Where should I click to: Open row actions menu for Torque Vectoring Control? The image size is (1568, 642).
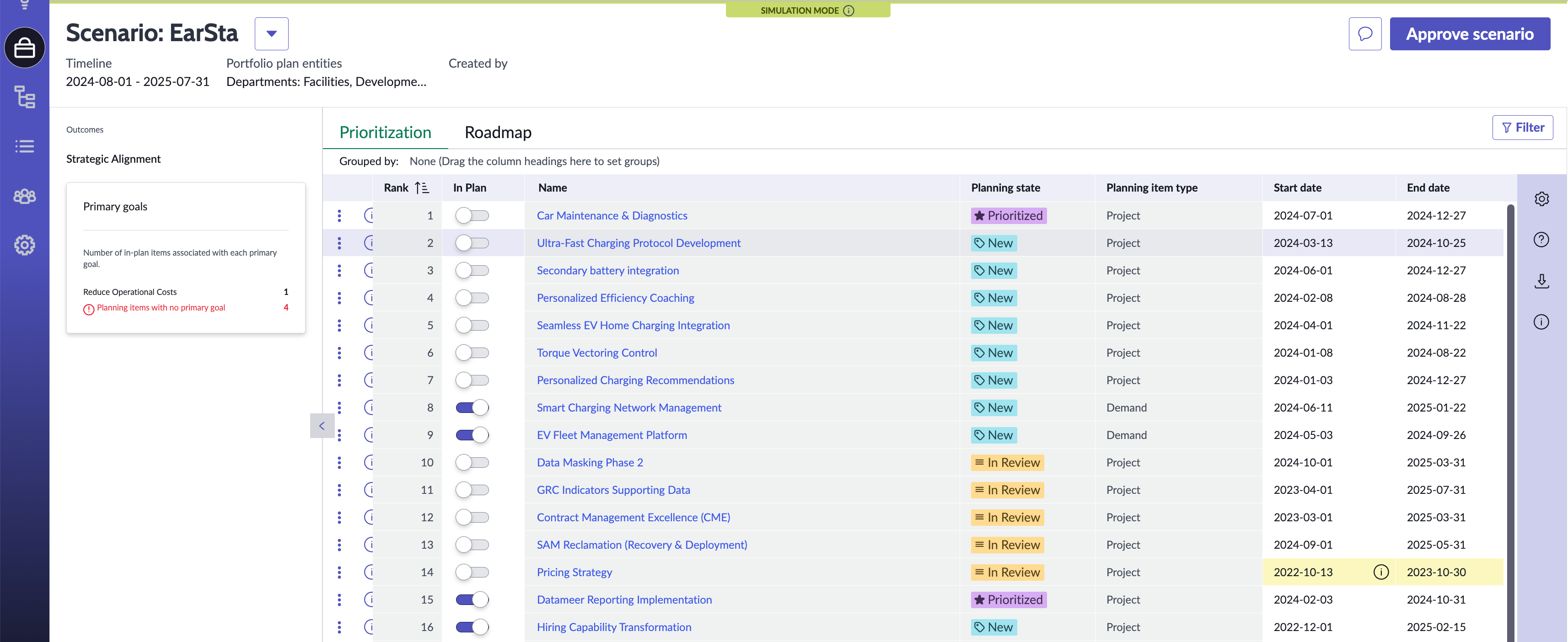[x=339, y=353]
